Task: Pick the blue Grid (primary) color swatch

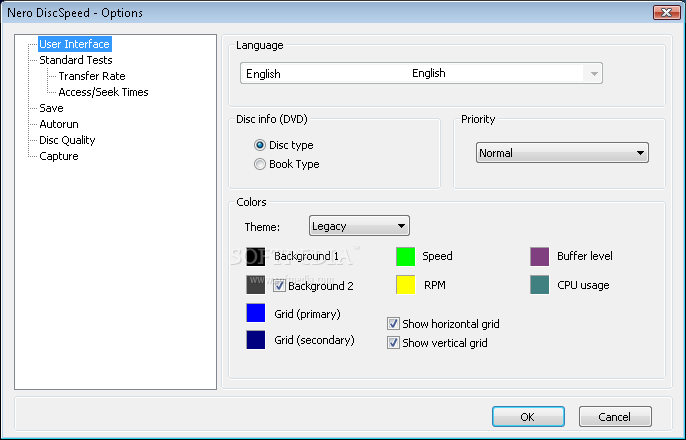Action: 256,313
